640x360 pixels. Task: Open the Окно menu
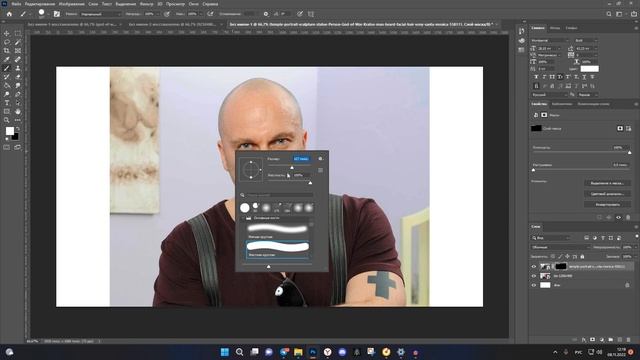coord(193,4)
